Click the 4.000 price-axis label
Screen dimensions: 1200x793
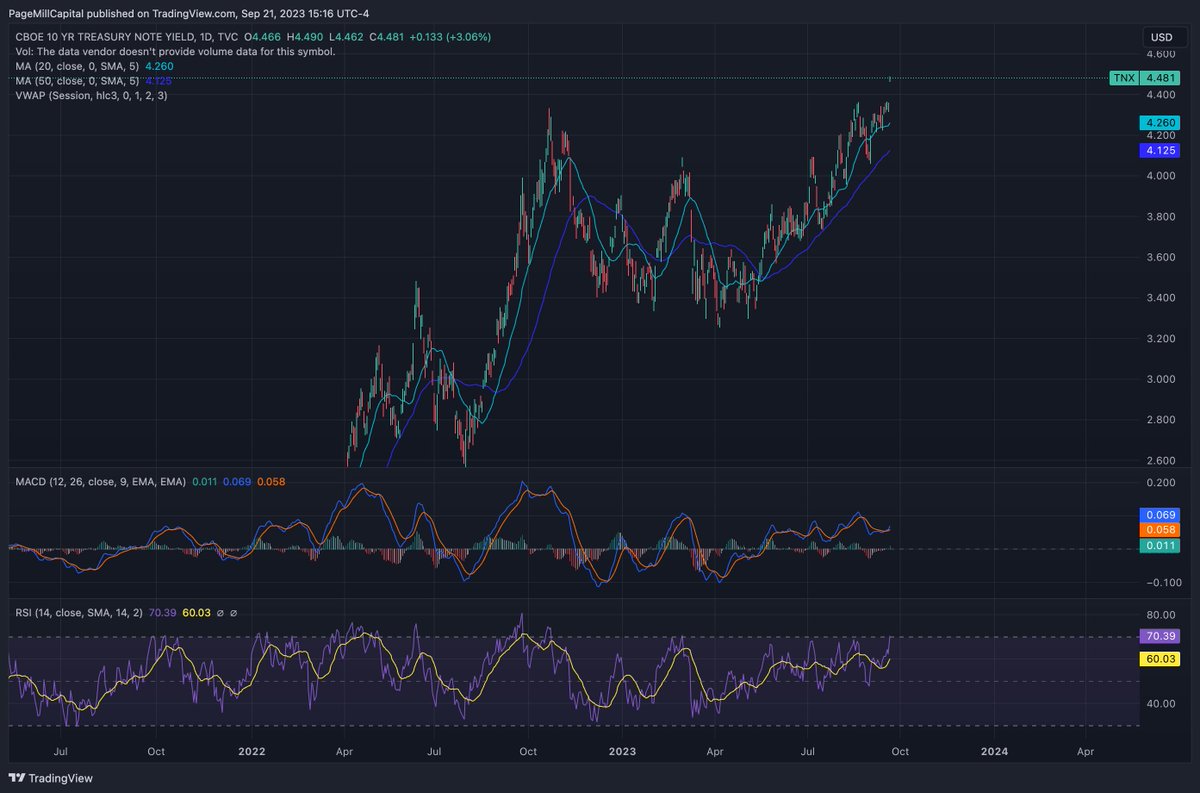pyautogui.click(x=1160, y=176)
